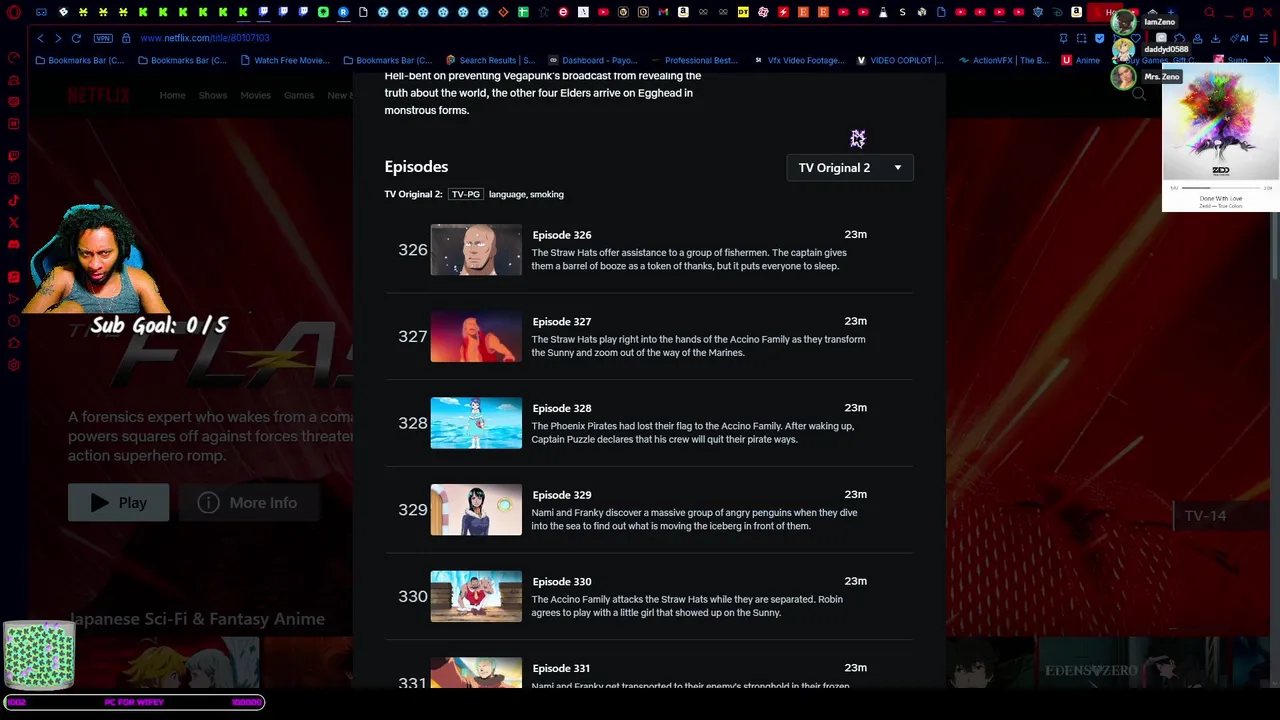This screenshot has height=720, width=1280.
Task: Open the Opera menu logo
Action: [14, 13]
